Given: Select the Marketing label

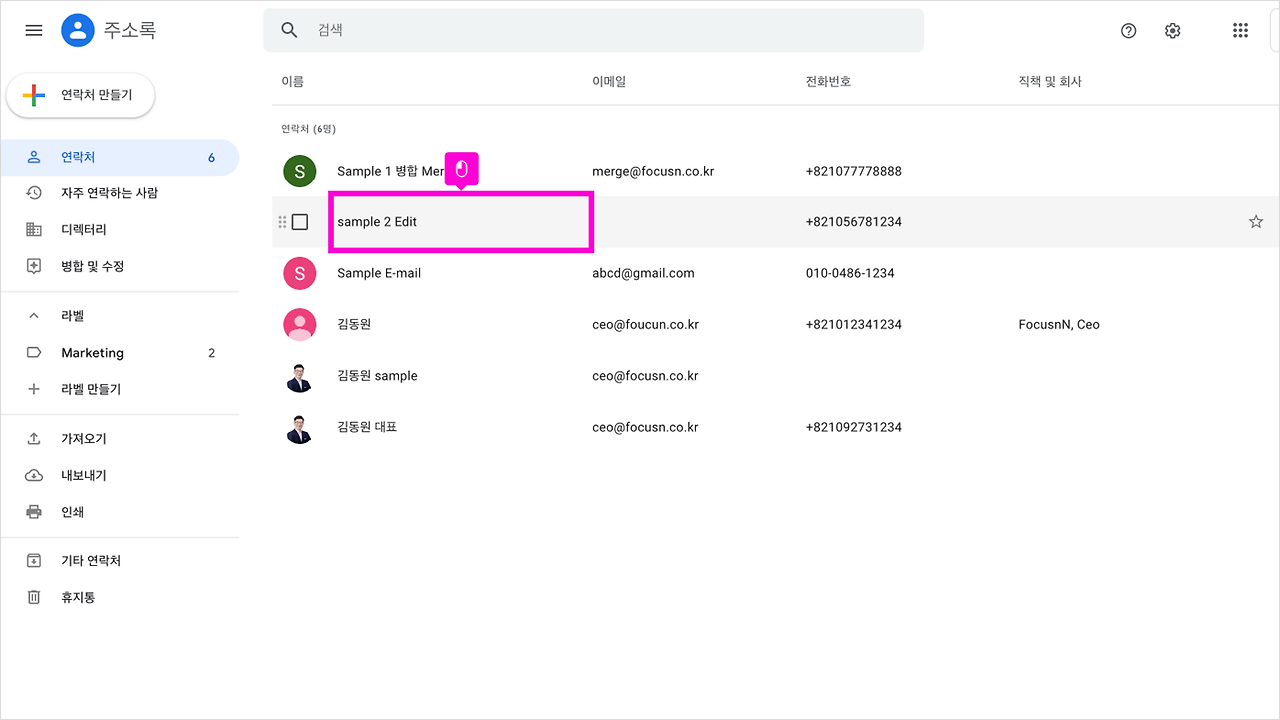Looking at the screenshot, I should coord(92,352).
